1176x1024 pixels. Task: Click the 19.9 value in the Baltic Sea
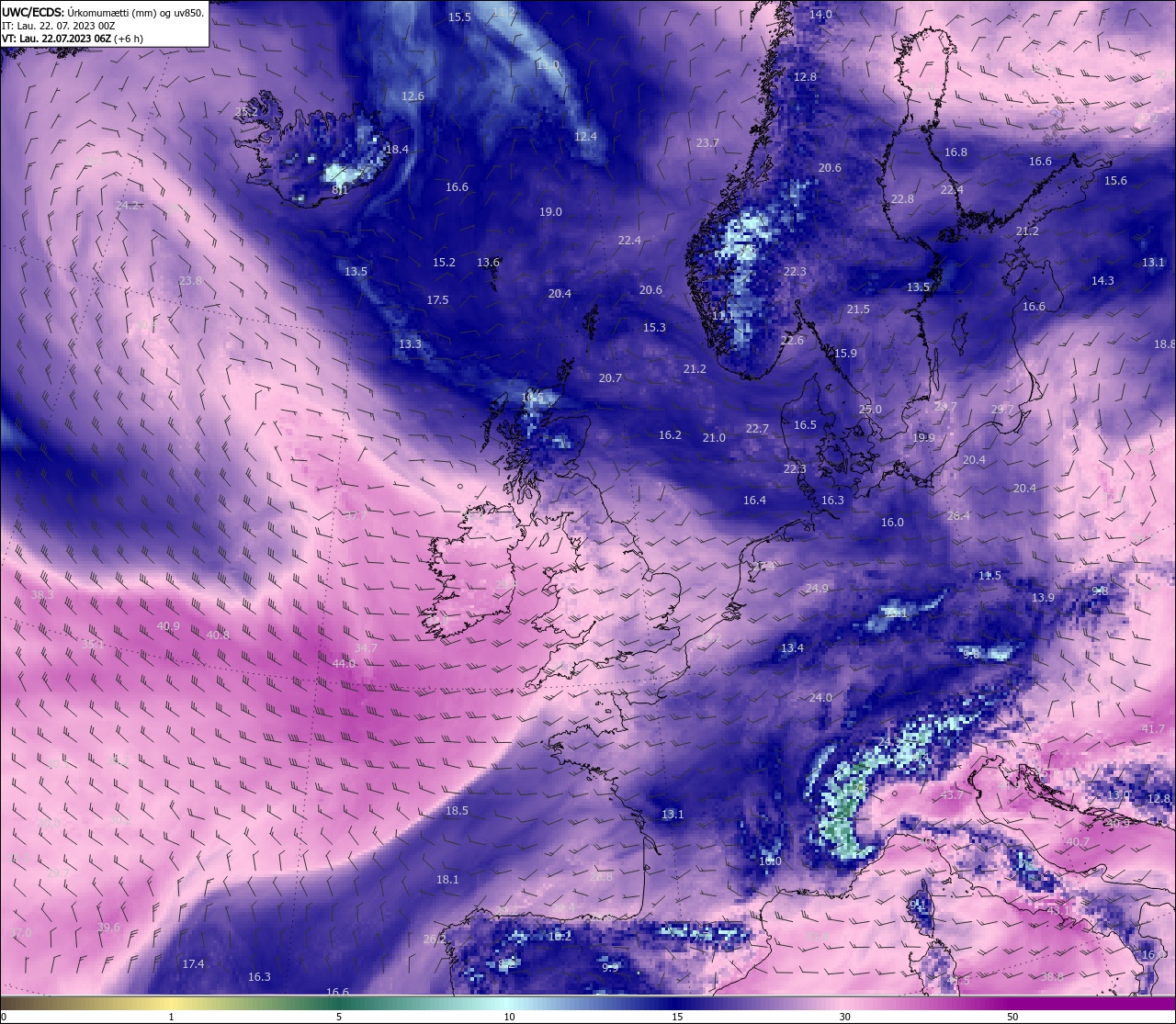point(923,438)
